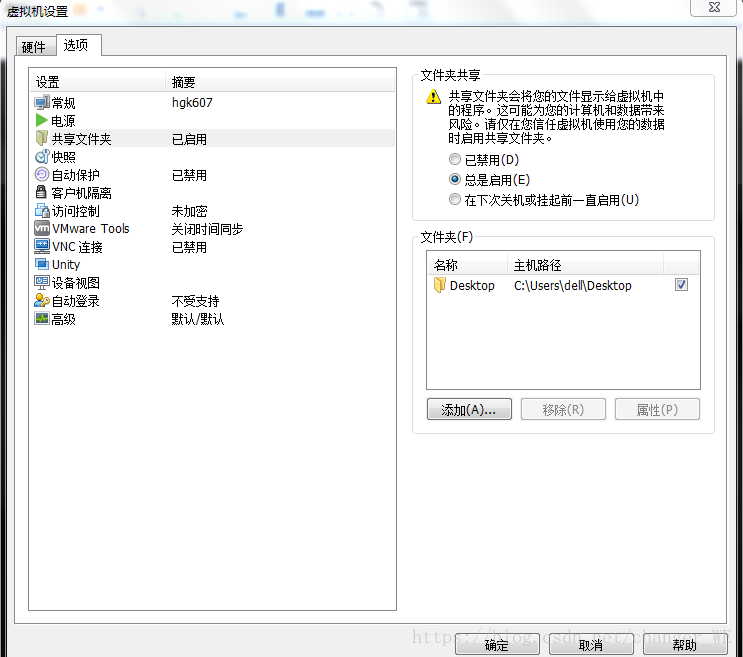The height and width of the screenshot is (657, 743).
Task: Click the VNC 连接 monitor icon
Action: [x=42, y=246]
